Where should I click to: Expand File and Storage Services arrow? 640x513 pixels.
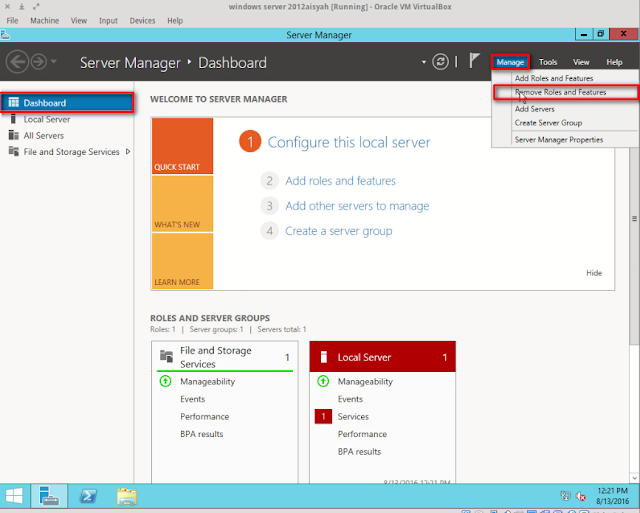point(128,151)
